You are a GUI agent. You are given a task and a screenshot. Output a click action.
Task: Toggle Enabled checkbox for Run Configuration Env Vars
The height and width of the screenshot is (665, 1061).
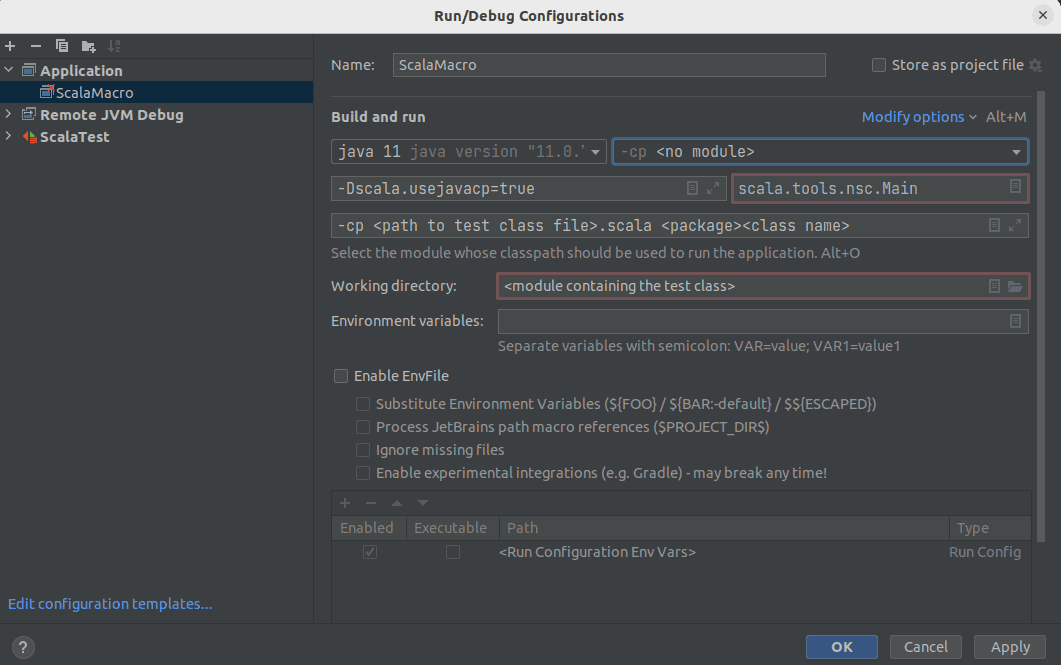point(369,552)
